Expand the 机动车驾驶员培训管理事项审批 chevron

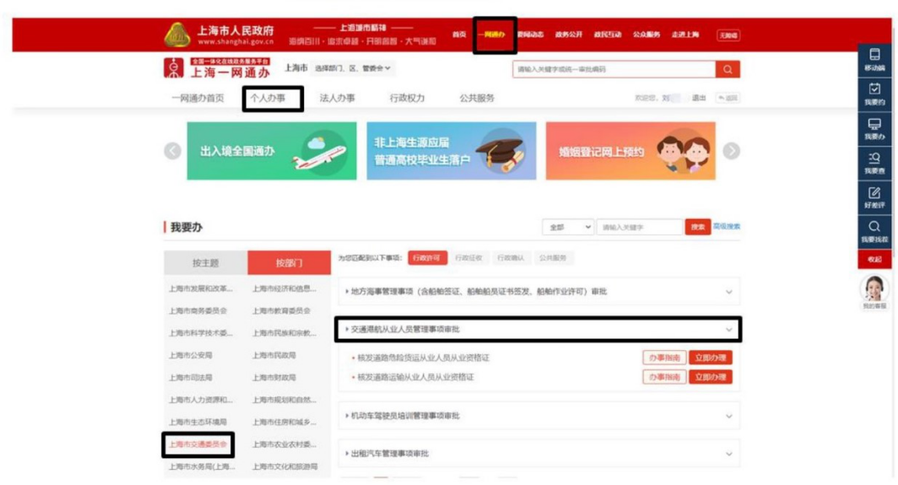[x=729, y=416]
